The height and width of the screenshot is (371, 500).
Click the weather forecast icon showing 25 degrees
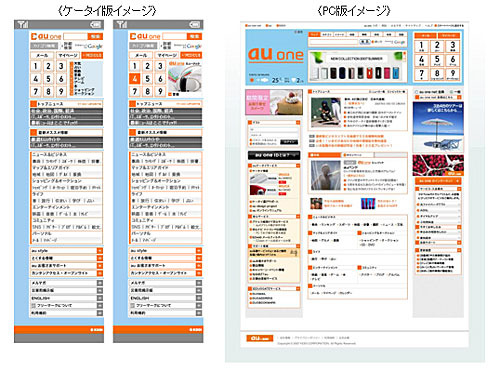(264, 80)
